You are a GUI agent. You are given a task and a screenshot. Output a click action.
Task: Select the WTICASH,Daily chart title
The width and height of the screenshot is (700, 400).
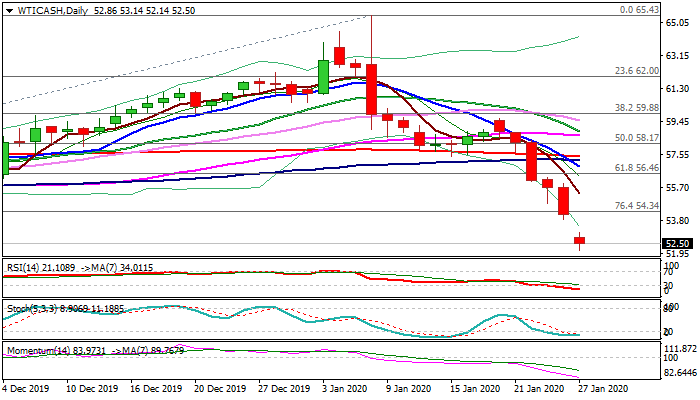point(52,11)
